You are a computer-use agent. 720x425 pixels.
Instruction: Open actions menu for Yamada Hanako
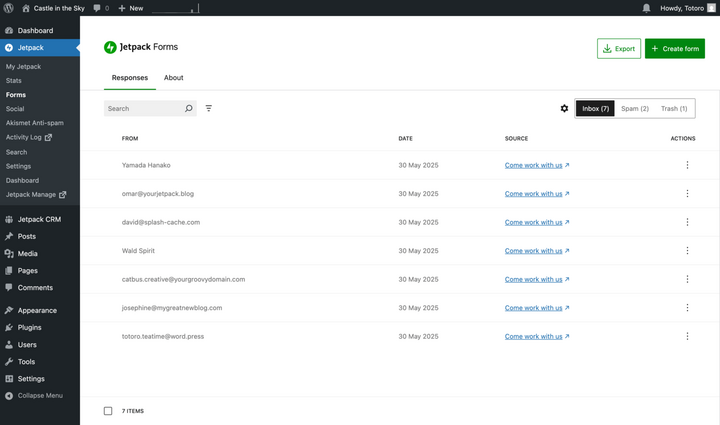[x=687, y=165]
